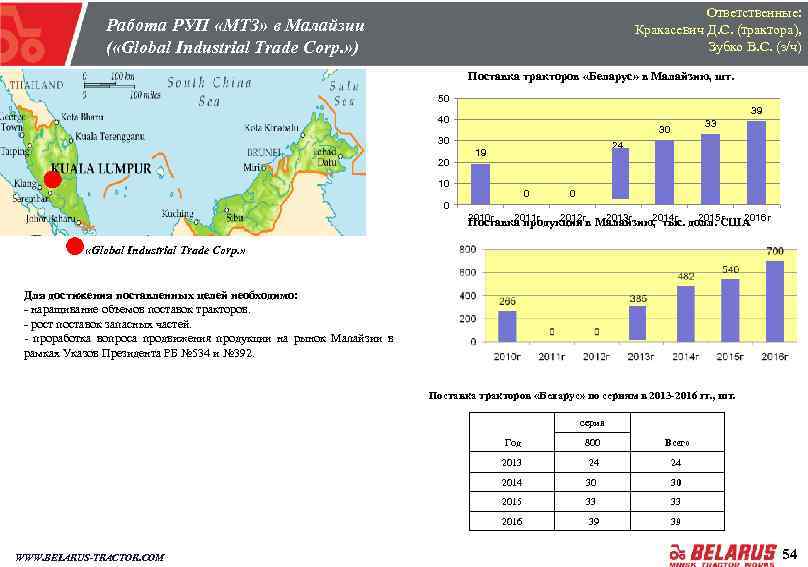The width and height of the screenshot is (808, 567).
Task: Click the Klang city label
Action: 24,184
